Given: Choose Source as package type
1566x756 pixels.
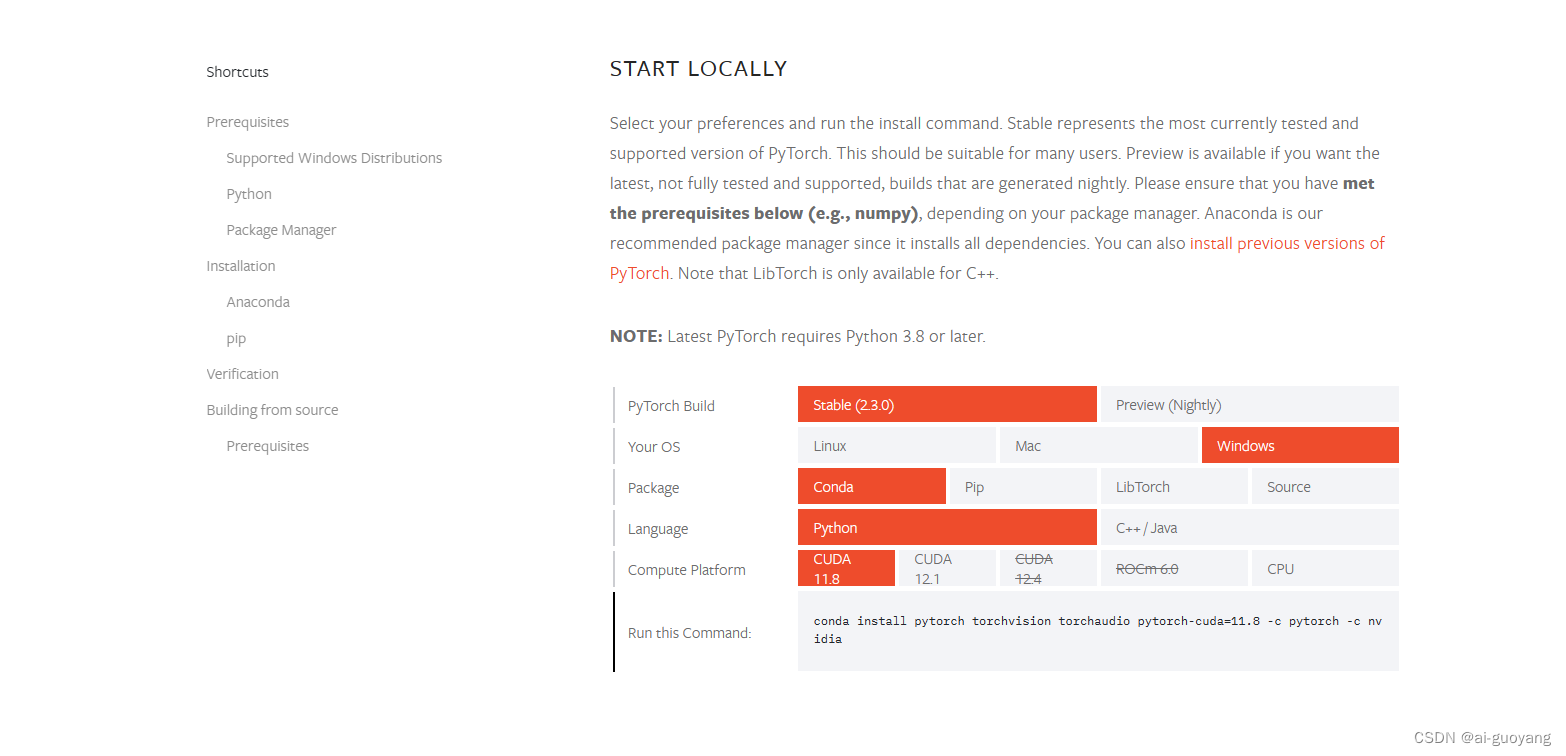Looking at the screenshot, I should [1325, 487].
